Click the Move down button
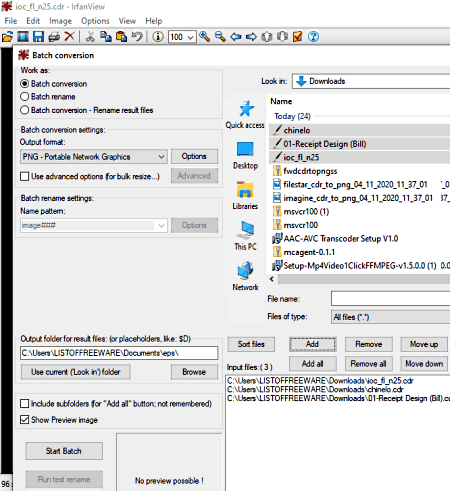Image resolution: width=450 pixels, height=491 pixels. (x=424, y=364)
